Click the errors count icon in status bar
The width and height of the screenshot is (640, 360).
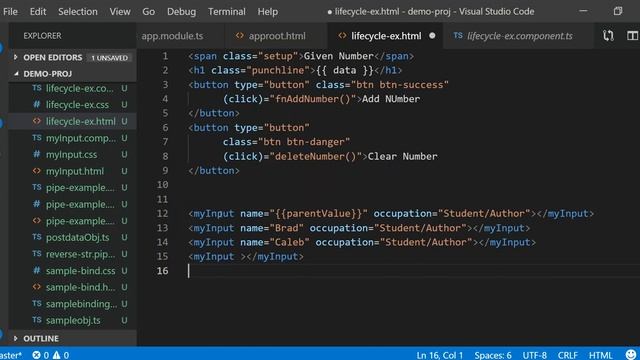37,355
